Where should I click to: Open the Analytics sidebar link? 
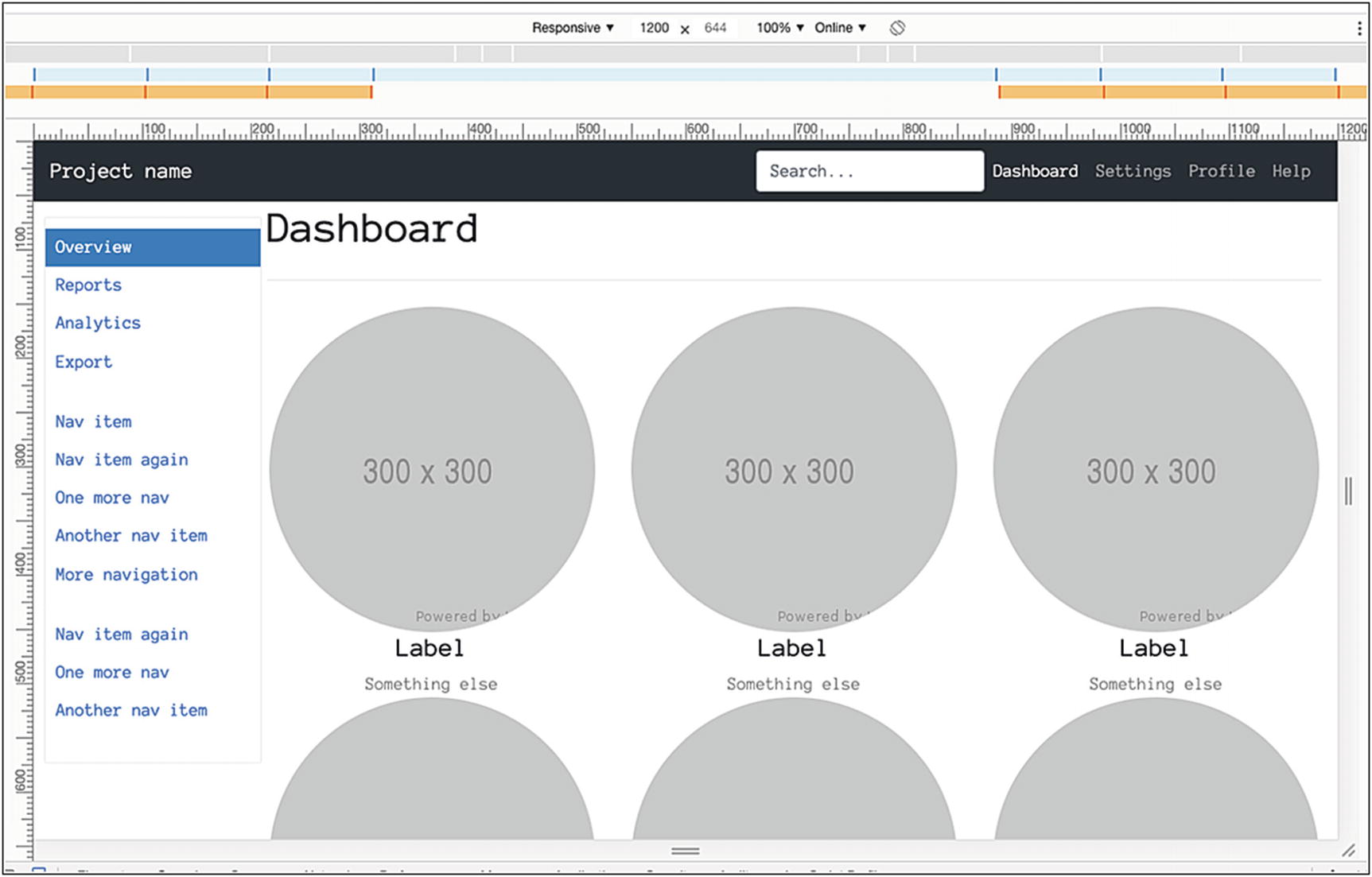[x=98, y=324]
